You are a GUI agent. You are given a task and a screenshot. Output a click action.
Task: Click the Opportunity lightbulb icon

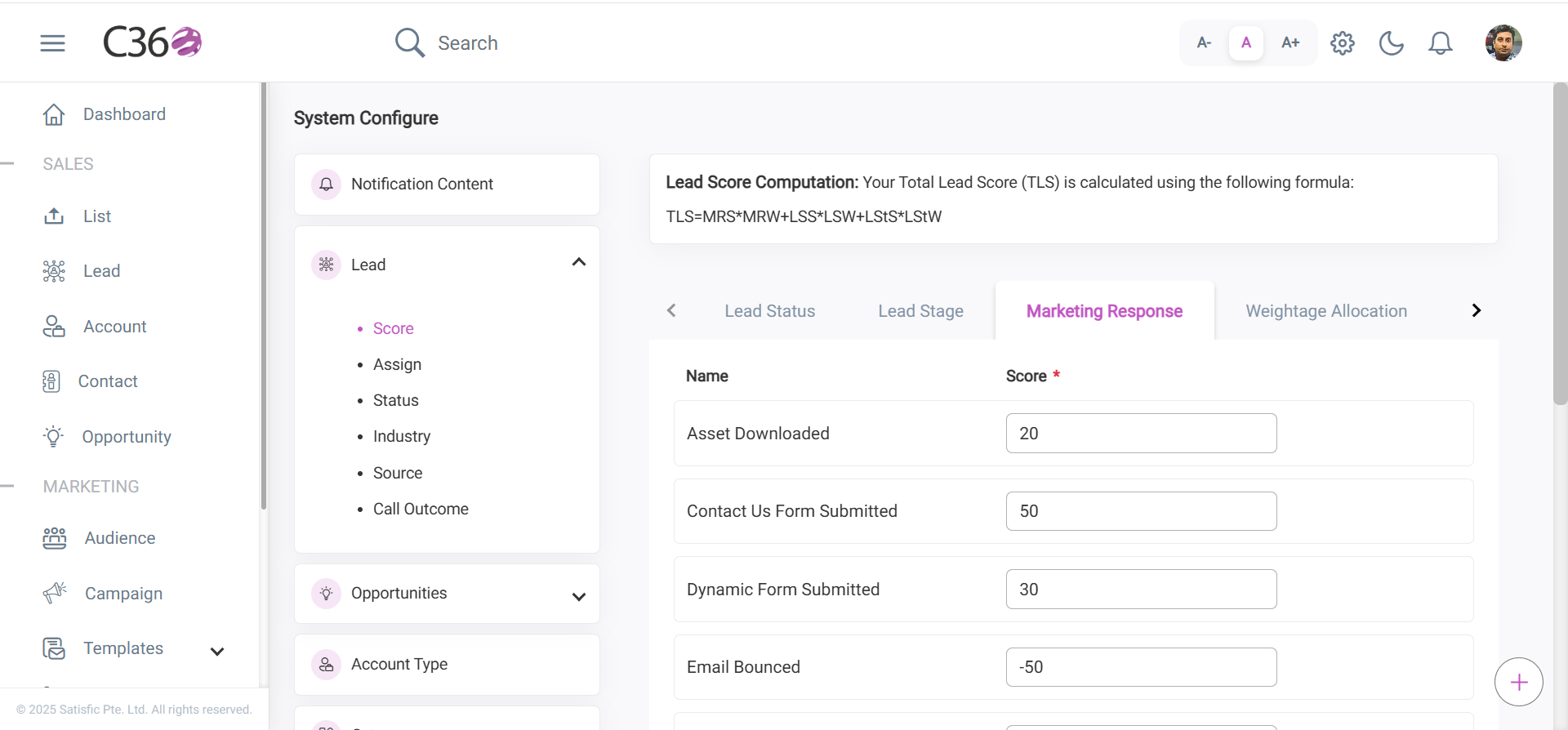point(54,437)
